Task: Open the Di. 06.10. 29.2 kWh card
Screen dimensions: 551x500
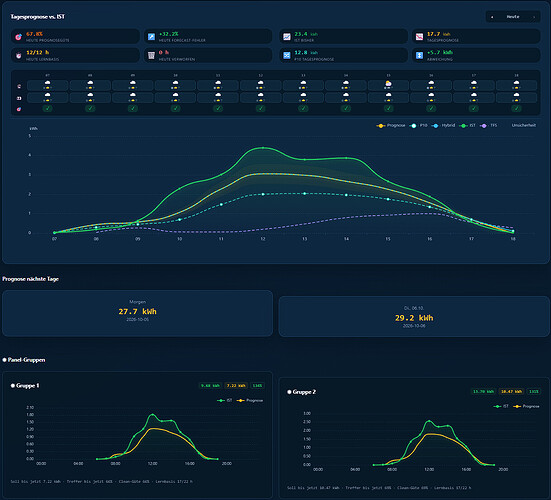Action: [x=414, y=317]
